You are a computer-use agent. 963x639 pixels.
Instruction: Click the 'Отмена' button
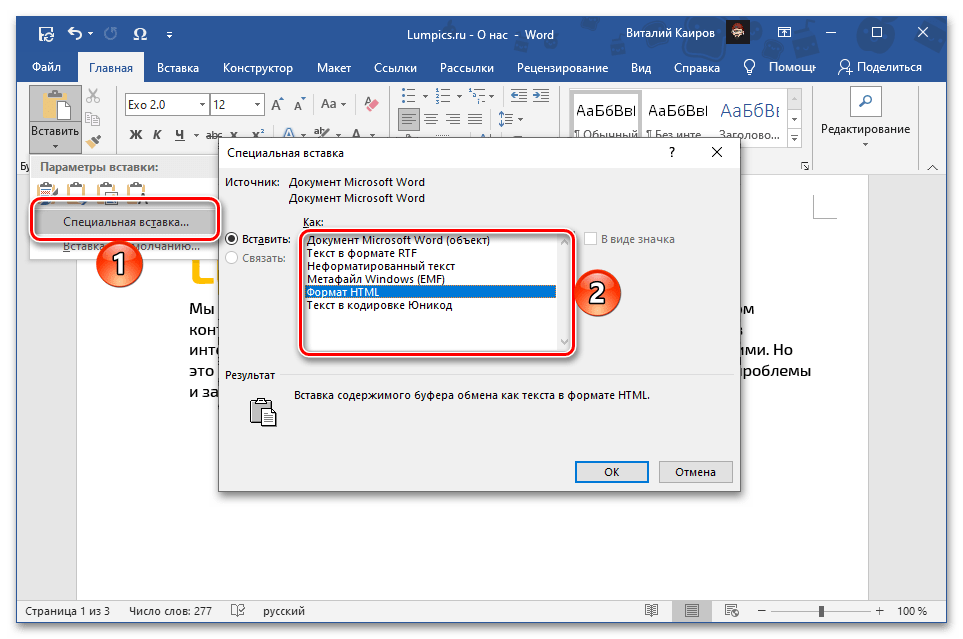pyautogui.click(x=694, y=471)
